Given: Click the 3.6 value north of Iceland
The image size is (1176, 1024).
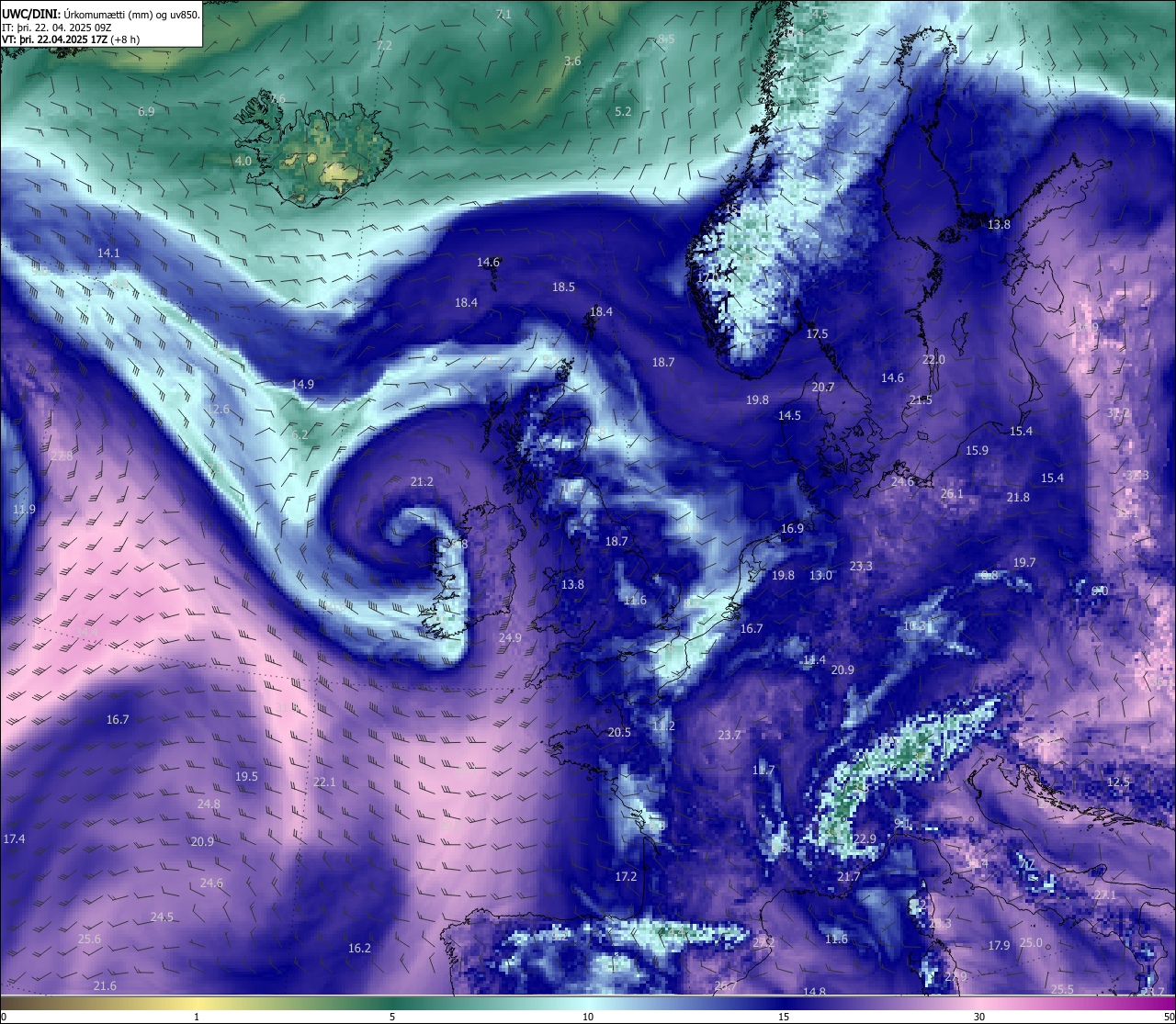Looking at the screenshot, I should 572,61.
